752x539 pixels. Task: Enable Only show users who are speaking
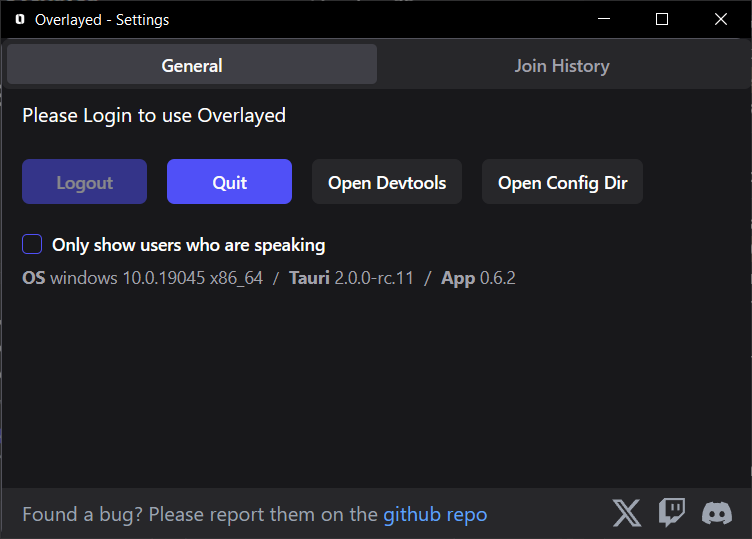32,244
